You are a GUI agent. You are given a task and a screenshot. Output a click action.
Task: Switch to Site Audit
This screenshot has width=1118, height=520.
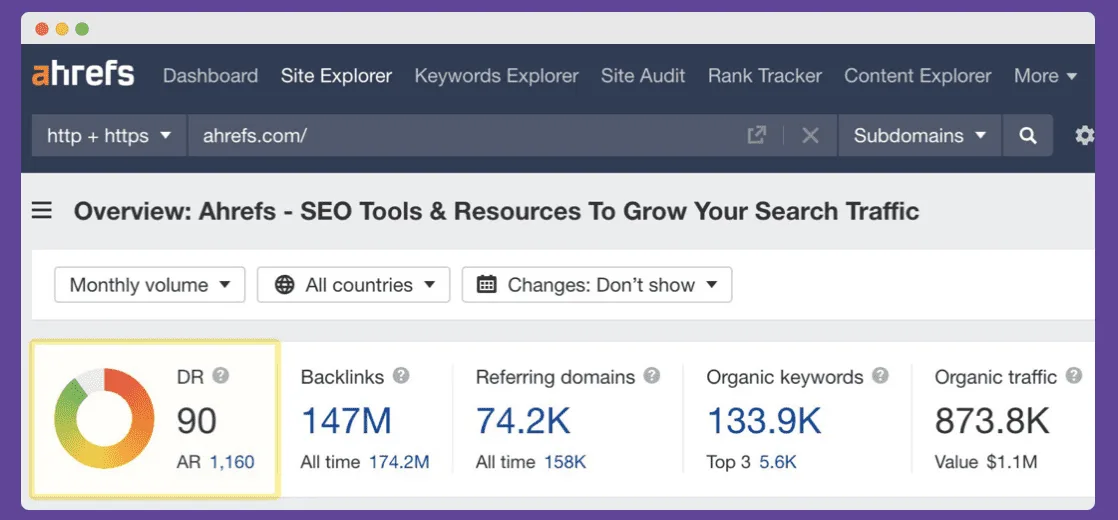pos(642,76)
